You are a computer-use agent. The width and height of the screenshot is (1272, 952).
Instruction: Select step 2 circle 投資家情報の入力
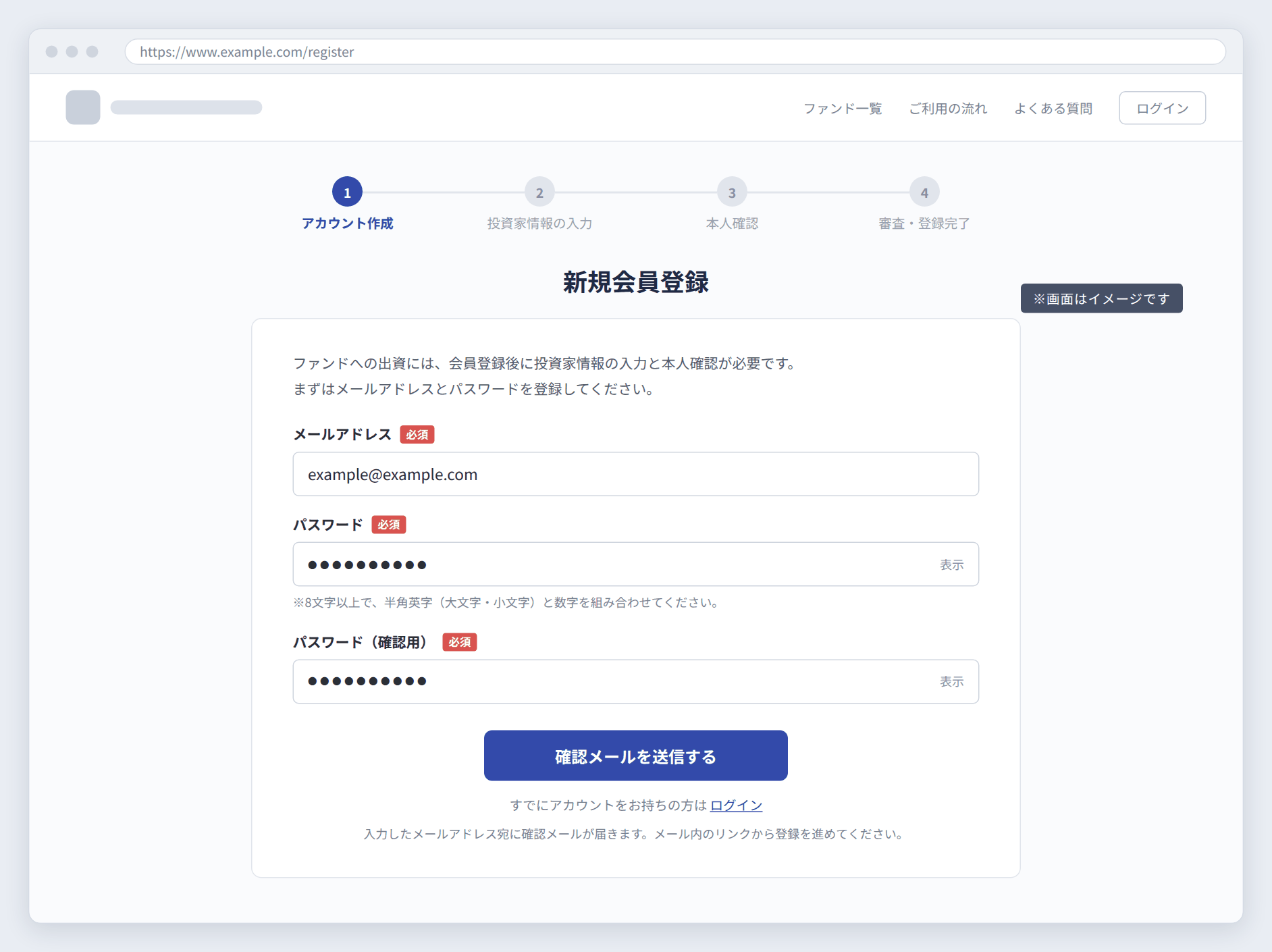[539, 192]
